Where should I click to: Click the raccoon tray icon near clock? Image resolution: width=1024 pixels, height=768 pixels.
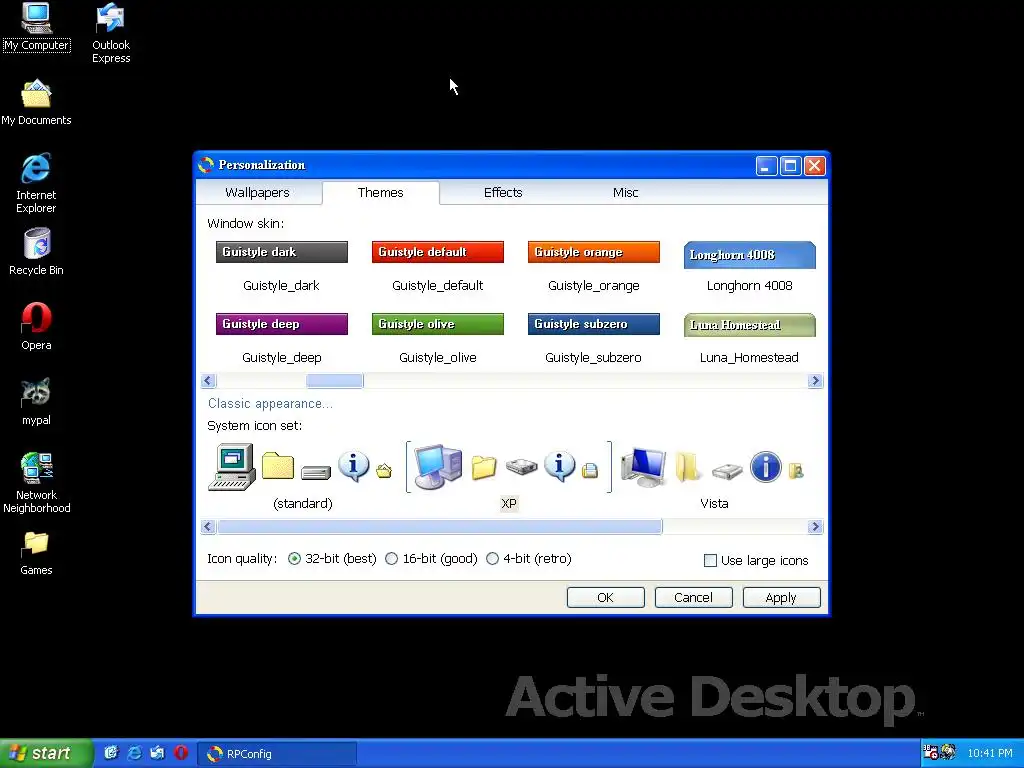tap(948, 752)
